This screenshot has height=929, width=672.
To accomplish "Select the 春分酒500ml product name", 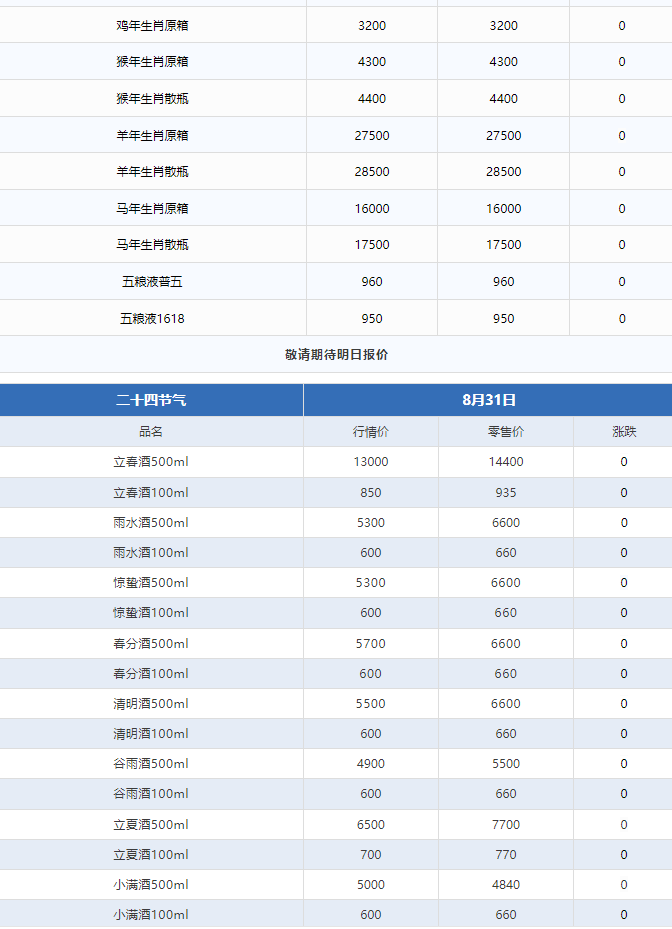I will coord(151,643).
